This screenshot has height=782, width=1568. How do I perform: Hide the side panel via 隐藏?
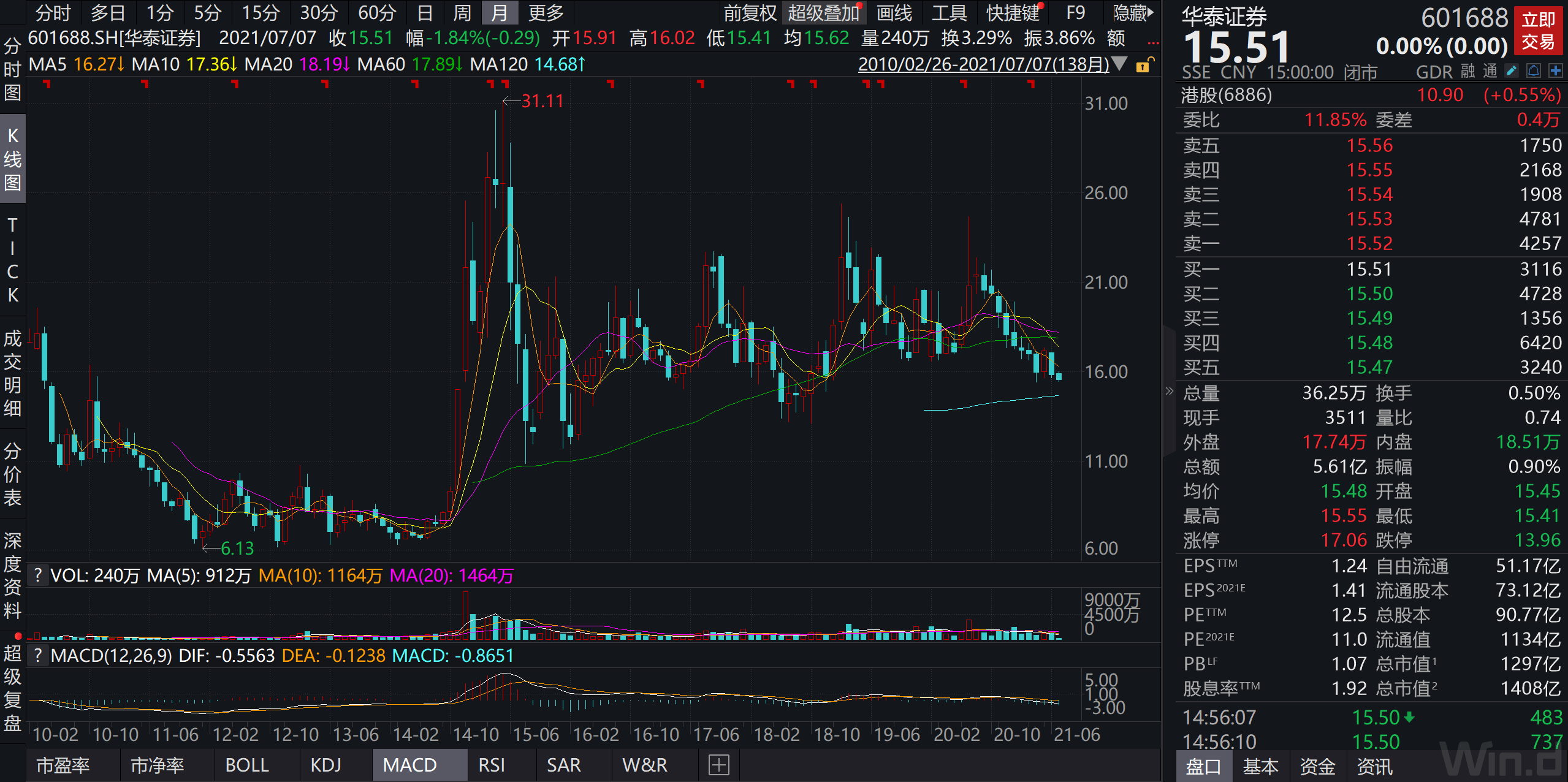click(1133, 13)
